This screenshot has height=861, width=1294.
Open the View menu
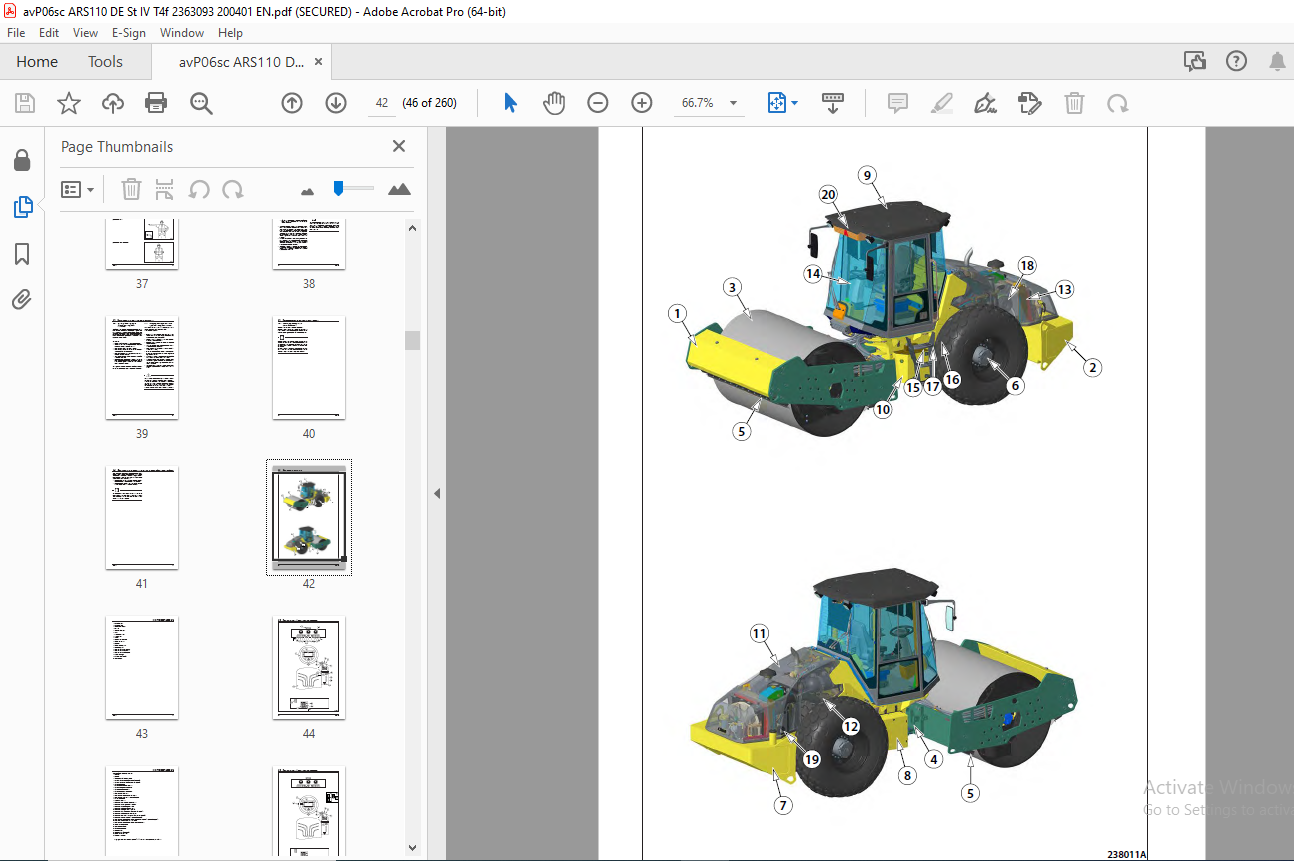coord(85,33)
